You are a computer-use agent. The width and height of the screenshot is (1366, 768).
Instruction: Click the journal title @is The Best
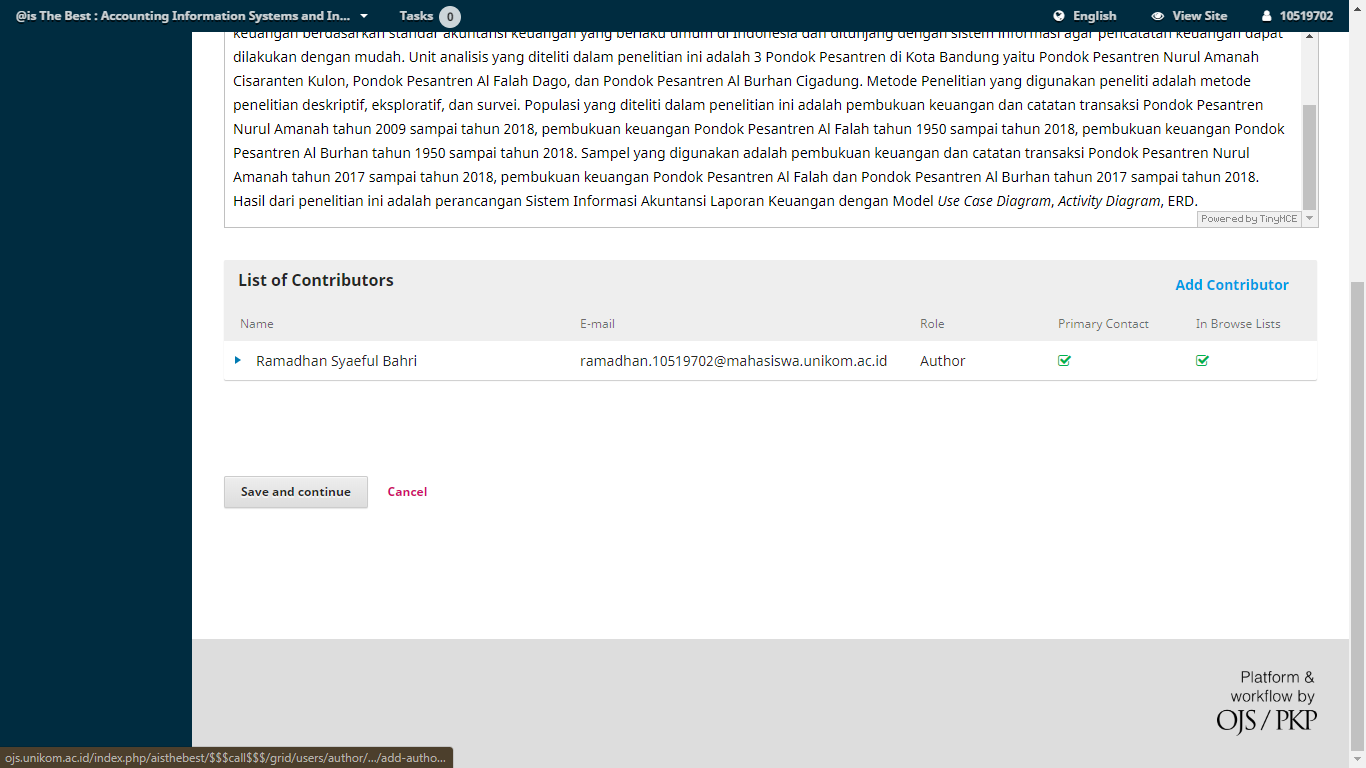pos(183,16)
